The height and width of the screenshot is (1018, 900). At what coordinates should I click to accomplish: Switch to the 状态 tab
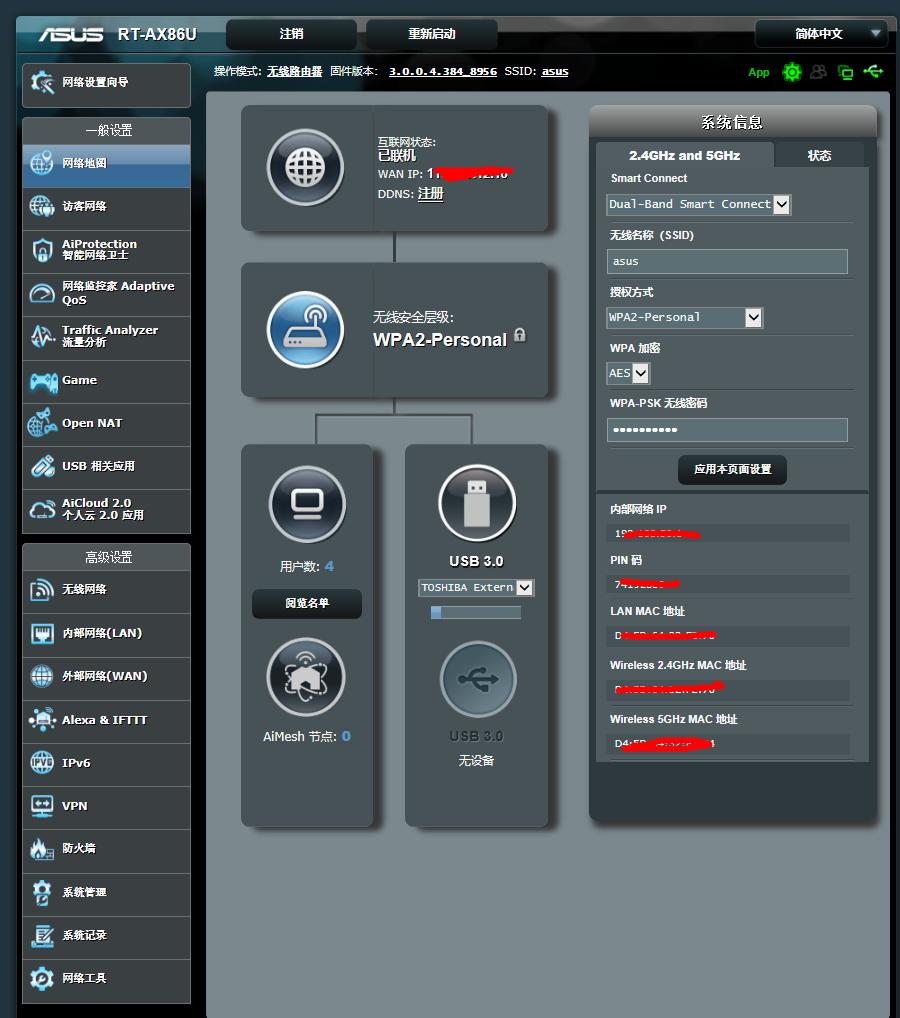point(819,155)
